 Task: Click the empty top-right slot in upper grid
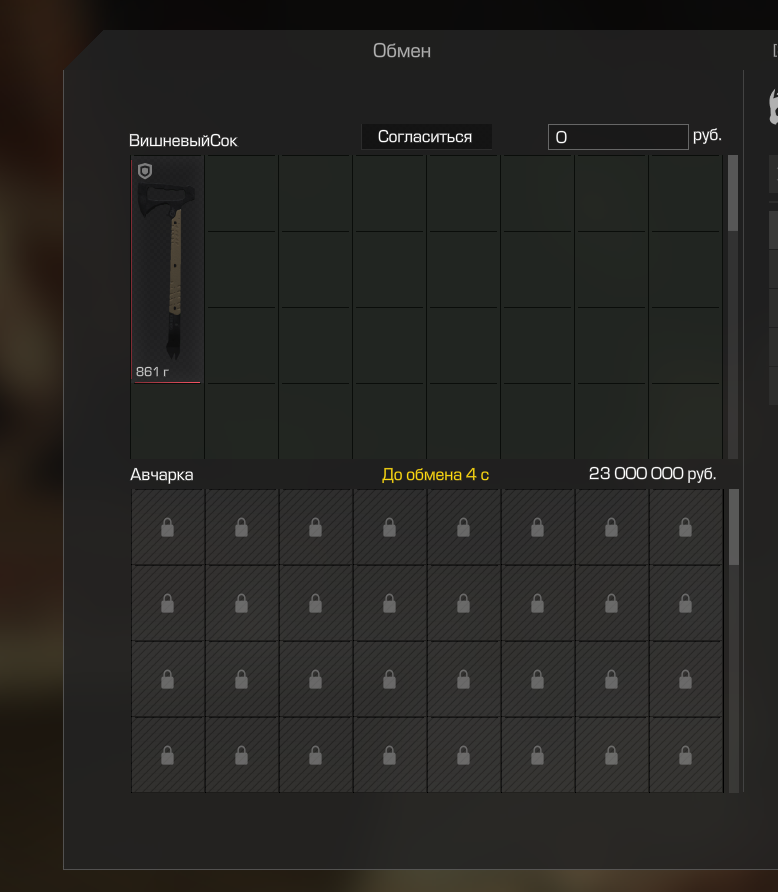(685, 193)
